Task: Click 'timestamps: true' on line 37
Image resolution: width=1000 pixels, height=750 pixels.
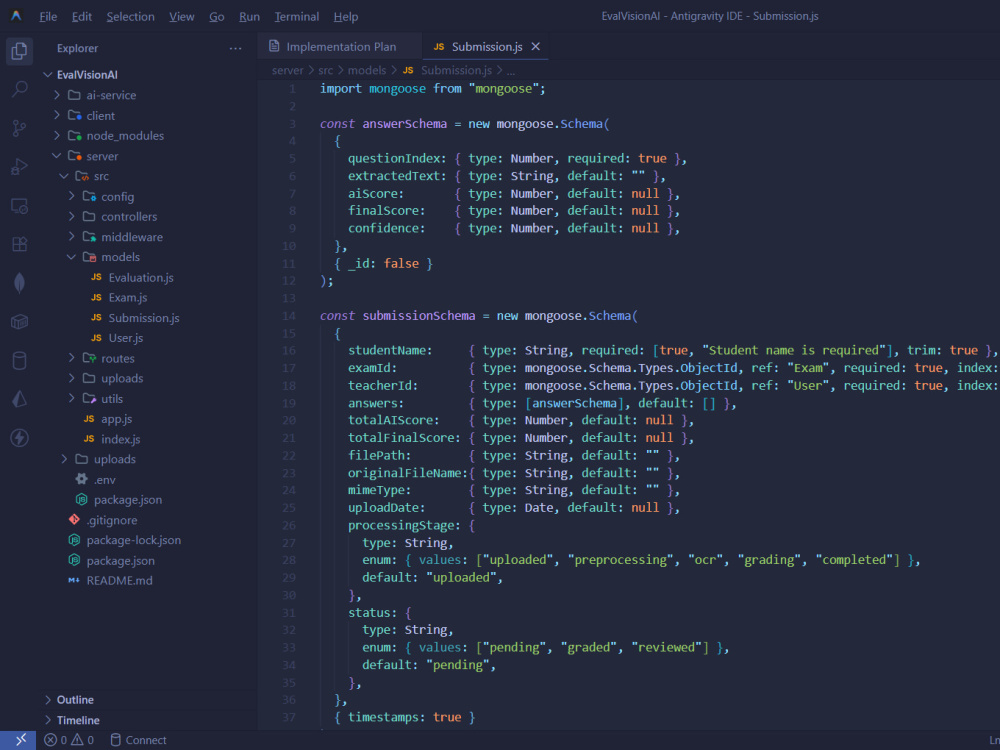Action: point(404,717)
